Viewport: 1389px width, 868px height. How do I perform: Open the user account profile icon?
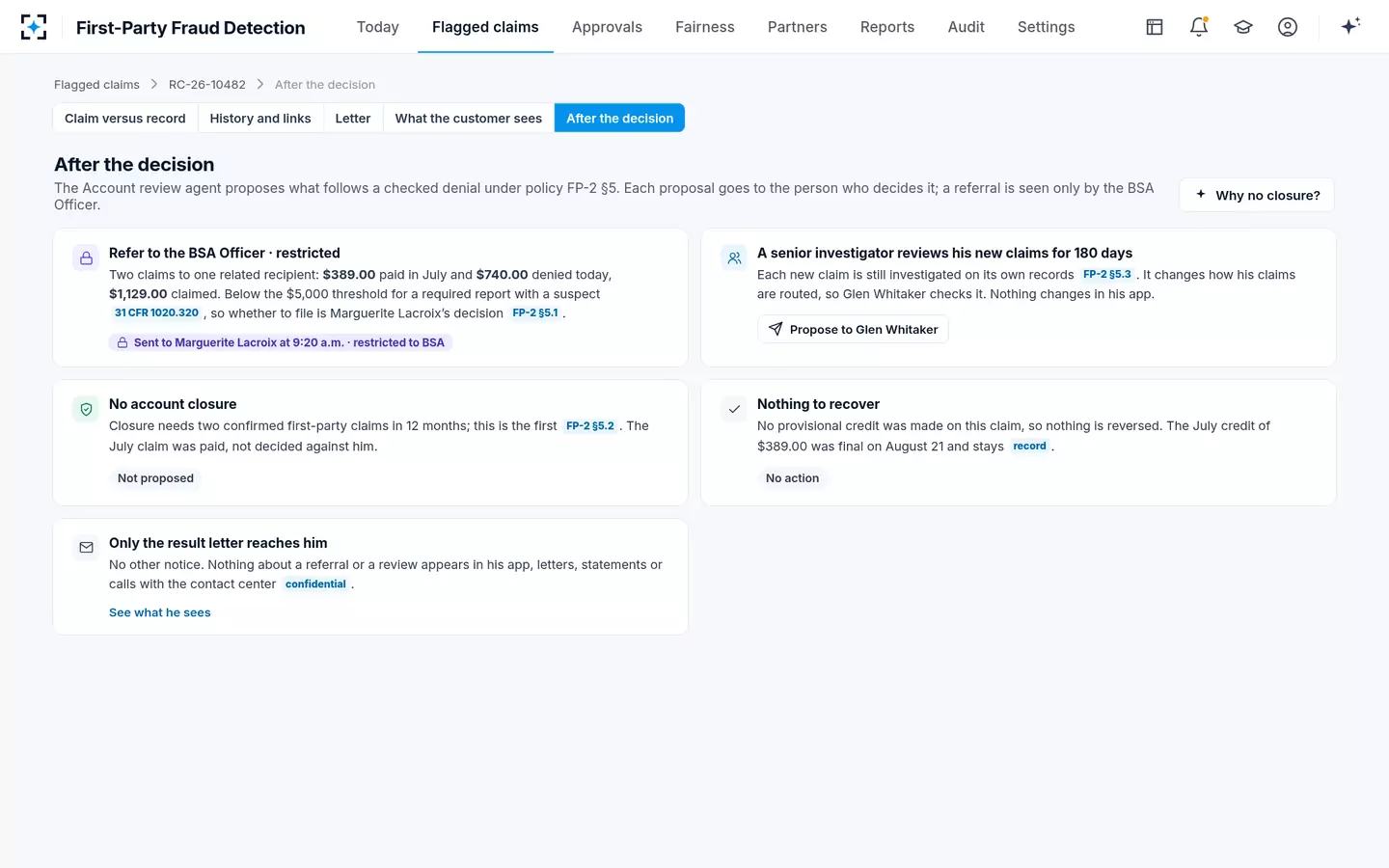[x=1288, y=27]
